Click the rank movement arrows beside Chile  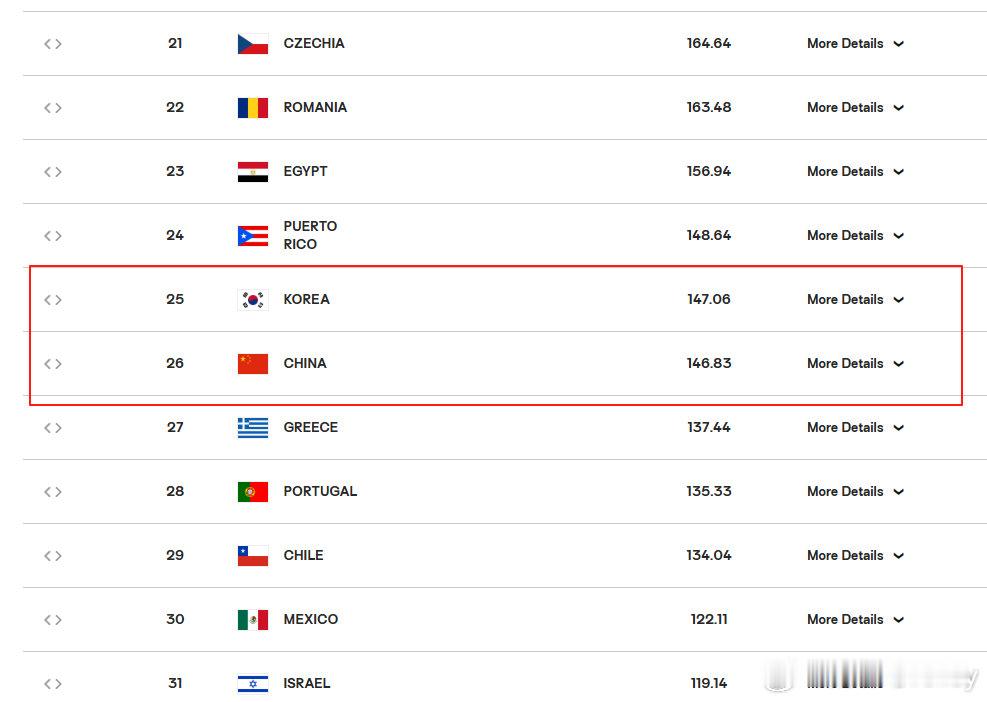click(53, 556)
